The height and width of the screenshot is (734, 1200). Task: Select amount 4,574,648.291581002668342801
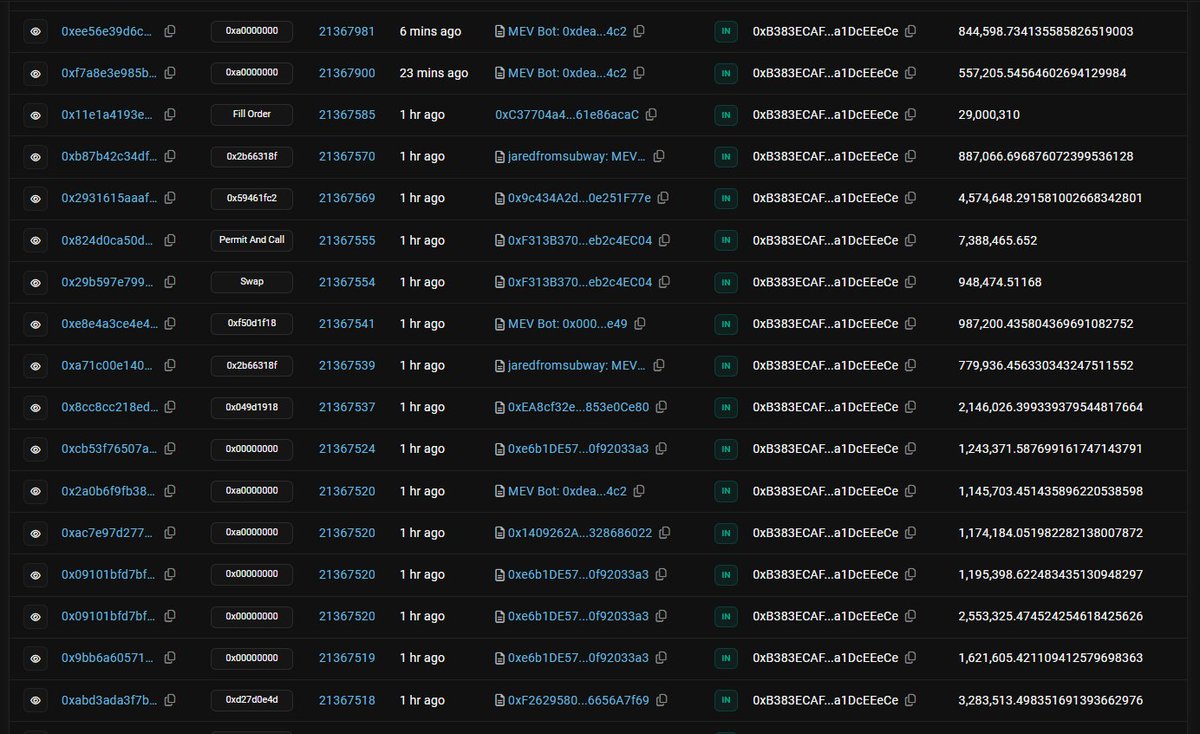pos(1050,199)
